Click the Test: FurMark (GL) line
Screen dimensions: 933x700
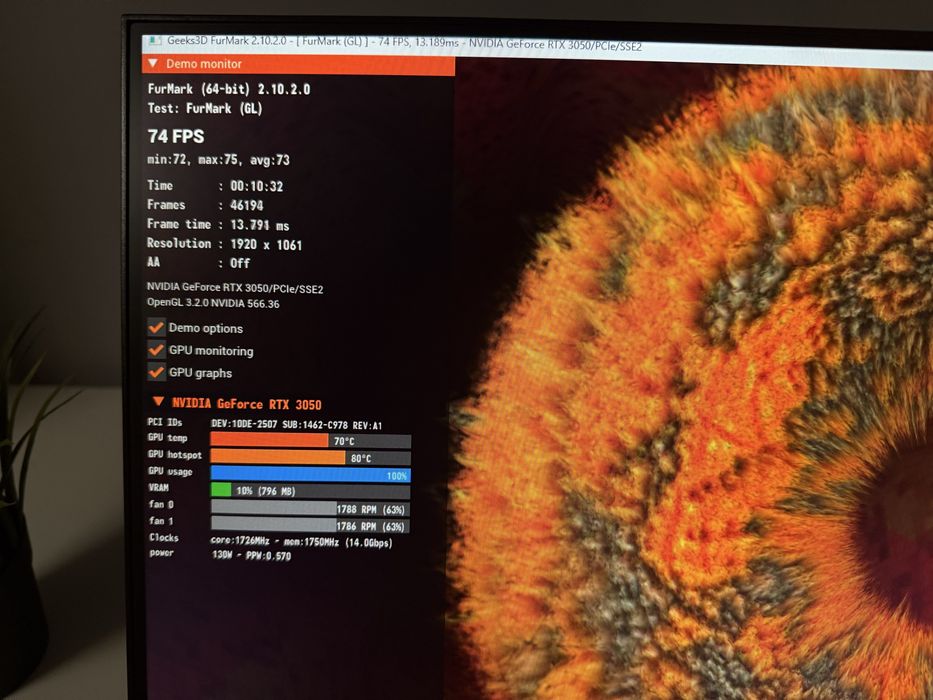pyautogui.click(x=205, y=108)
